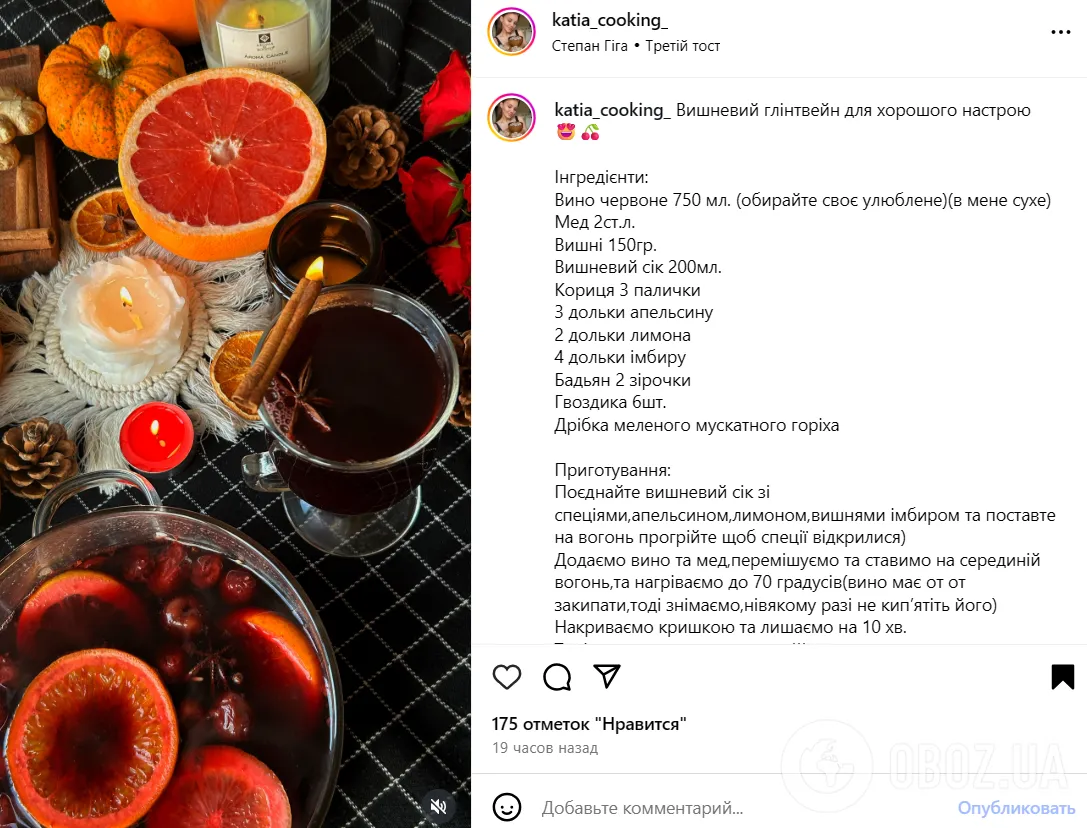1087x828 pixels.
Task: Click the Приготування section text
Action: pos(612,470)
